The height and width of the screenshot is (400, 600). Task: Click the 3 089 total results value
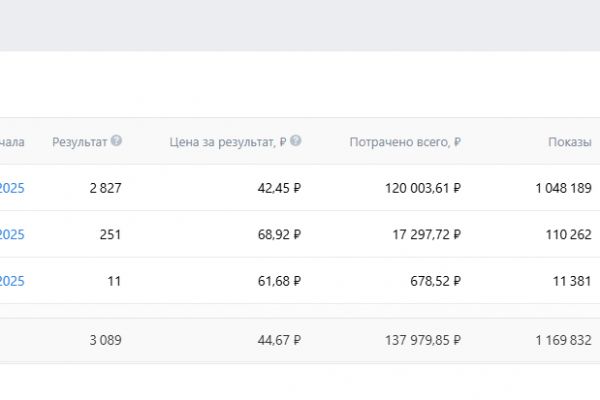104,340
